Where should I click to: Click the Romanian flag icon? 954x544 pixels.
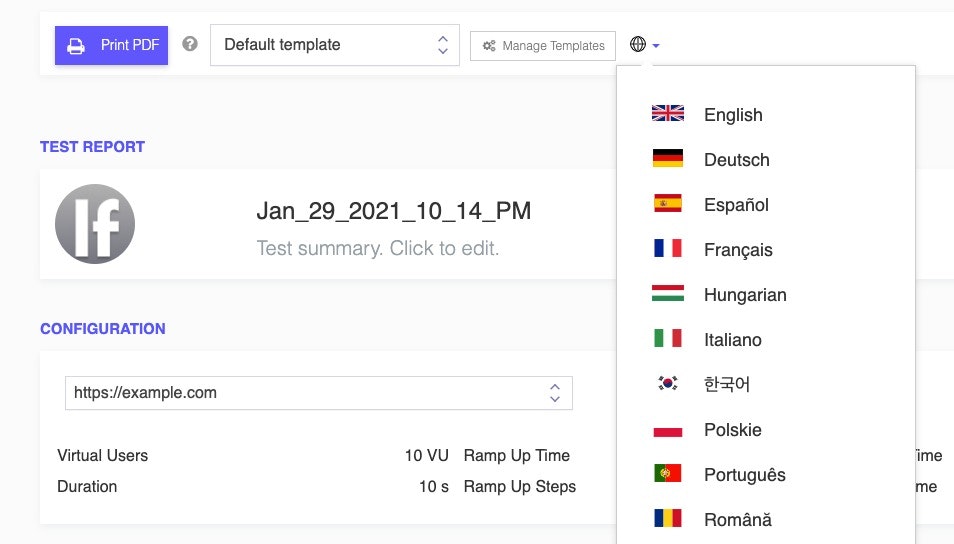pos(667,518)
